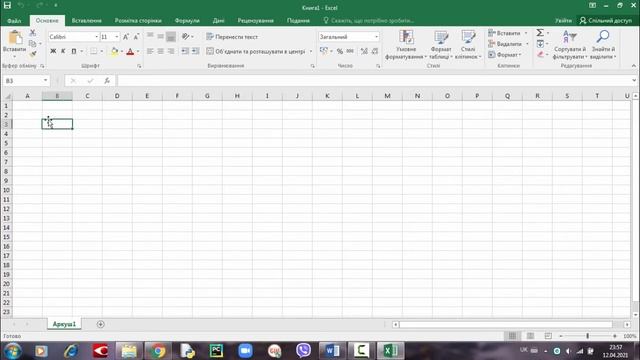Open Conditional Formatting (Умовне форматування)
640x360 pixels.
pos(406,45)
